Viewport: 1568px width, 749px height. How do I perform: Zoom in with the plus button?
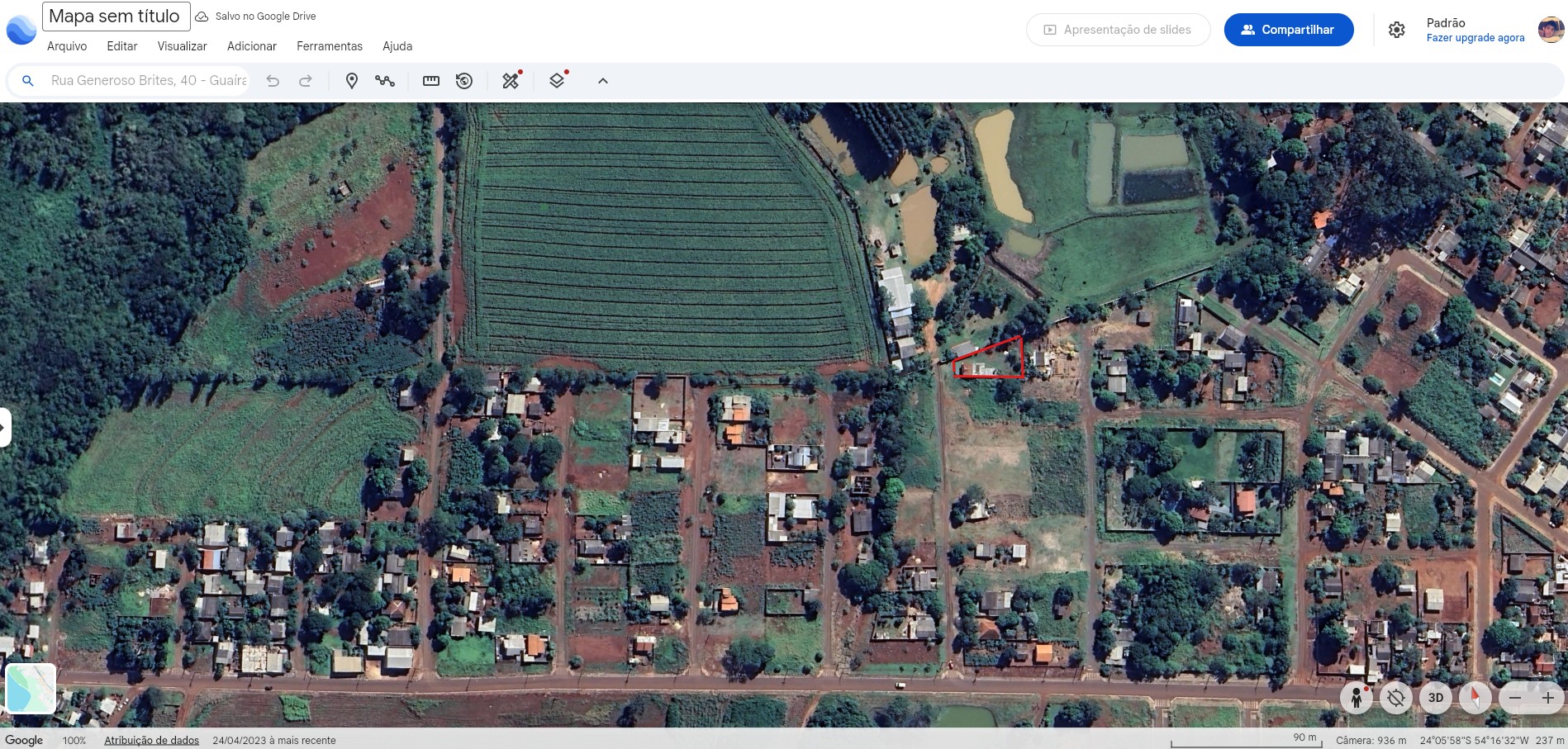[1547, 698]
